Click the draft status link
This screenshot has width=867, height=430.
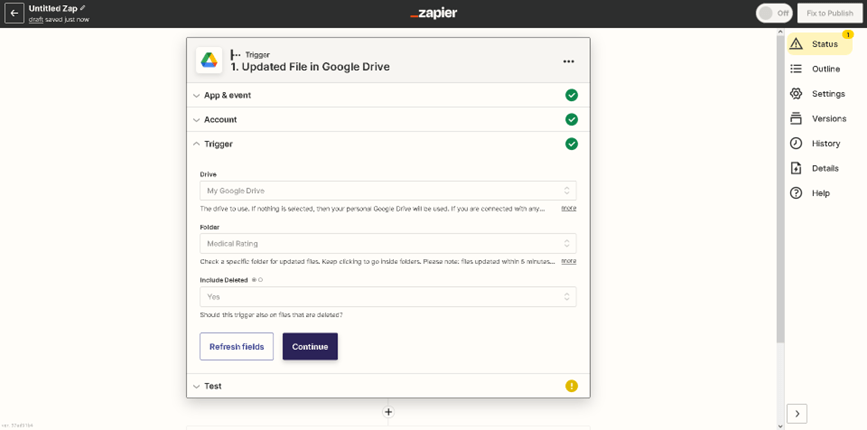pyautogui.click(x=36, y=19)
